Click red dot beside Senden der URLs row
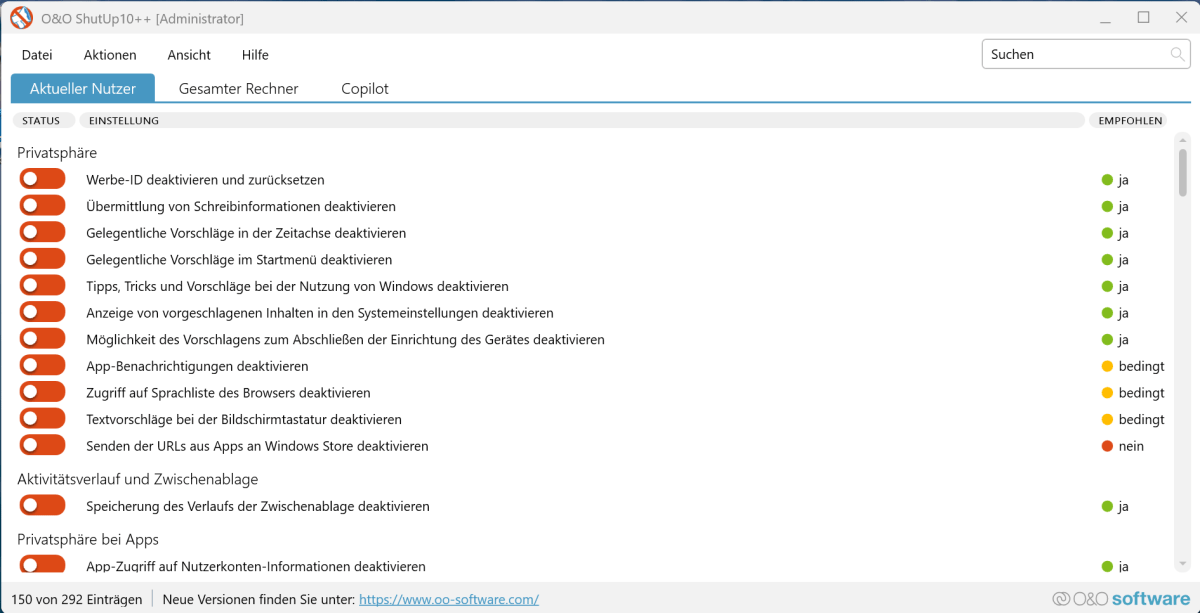Screen dimensions: 1200x613 [x=1107, y=446]
